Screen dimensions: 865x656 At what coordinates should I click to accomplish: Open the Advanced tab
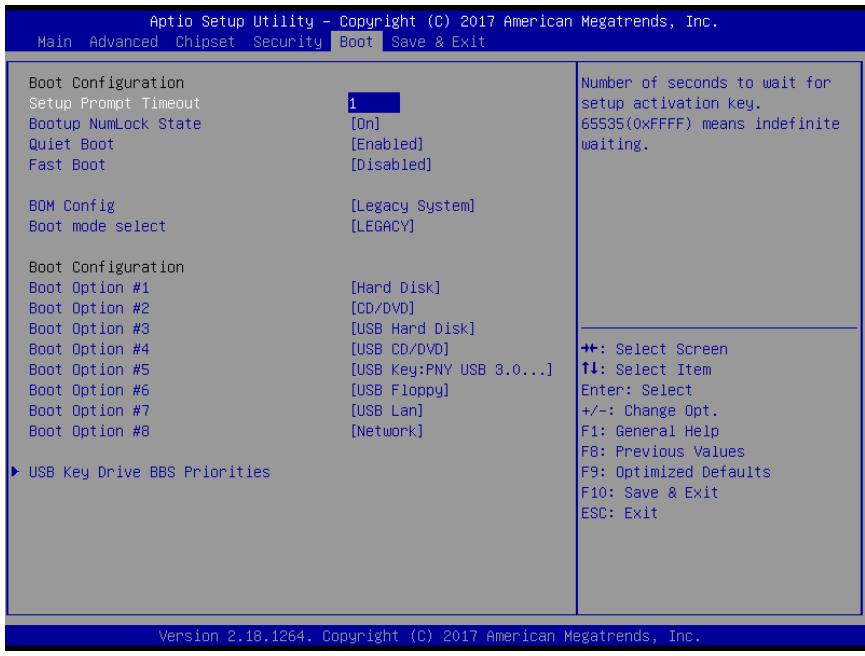coord(124,42)
